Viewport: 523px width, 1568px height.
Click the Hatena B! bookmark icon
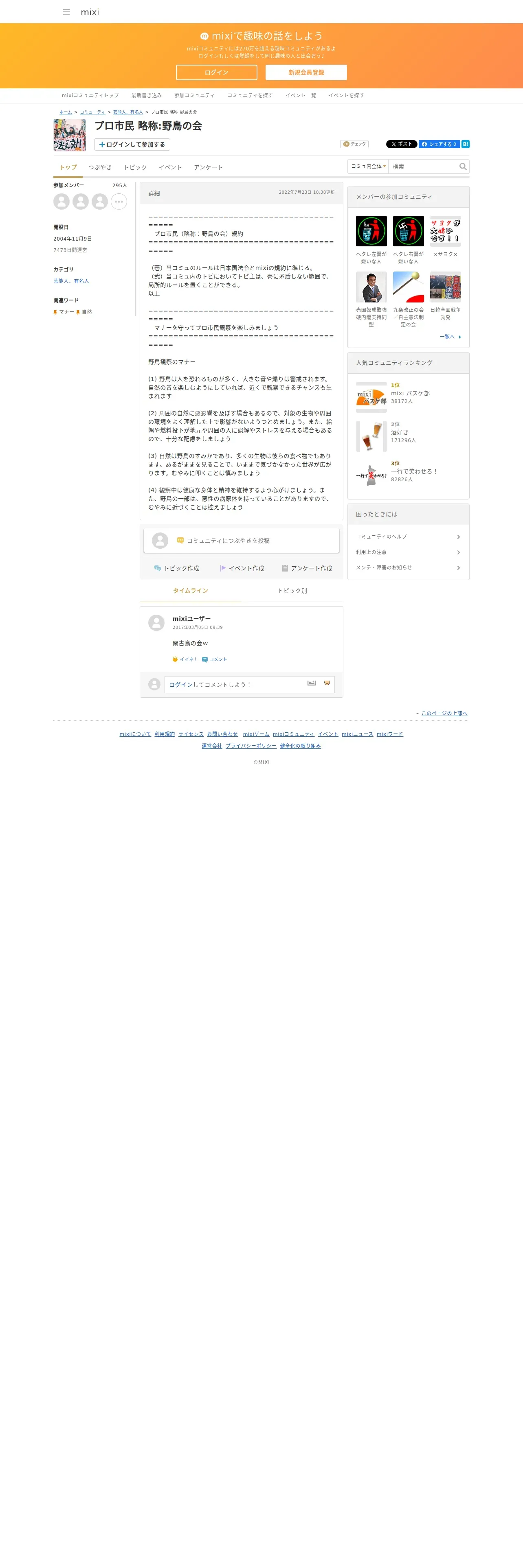[x=465, y=144]
